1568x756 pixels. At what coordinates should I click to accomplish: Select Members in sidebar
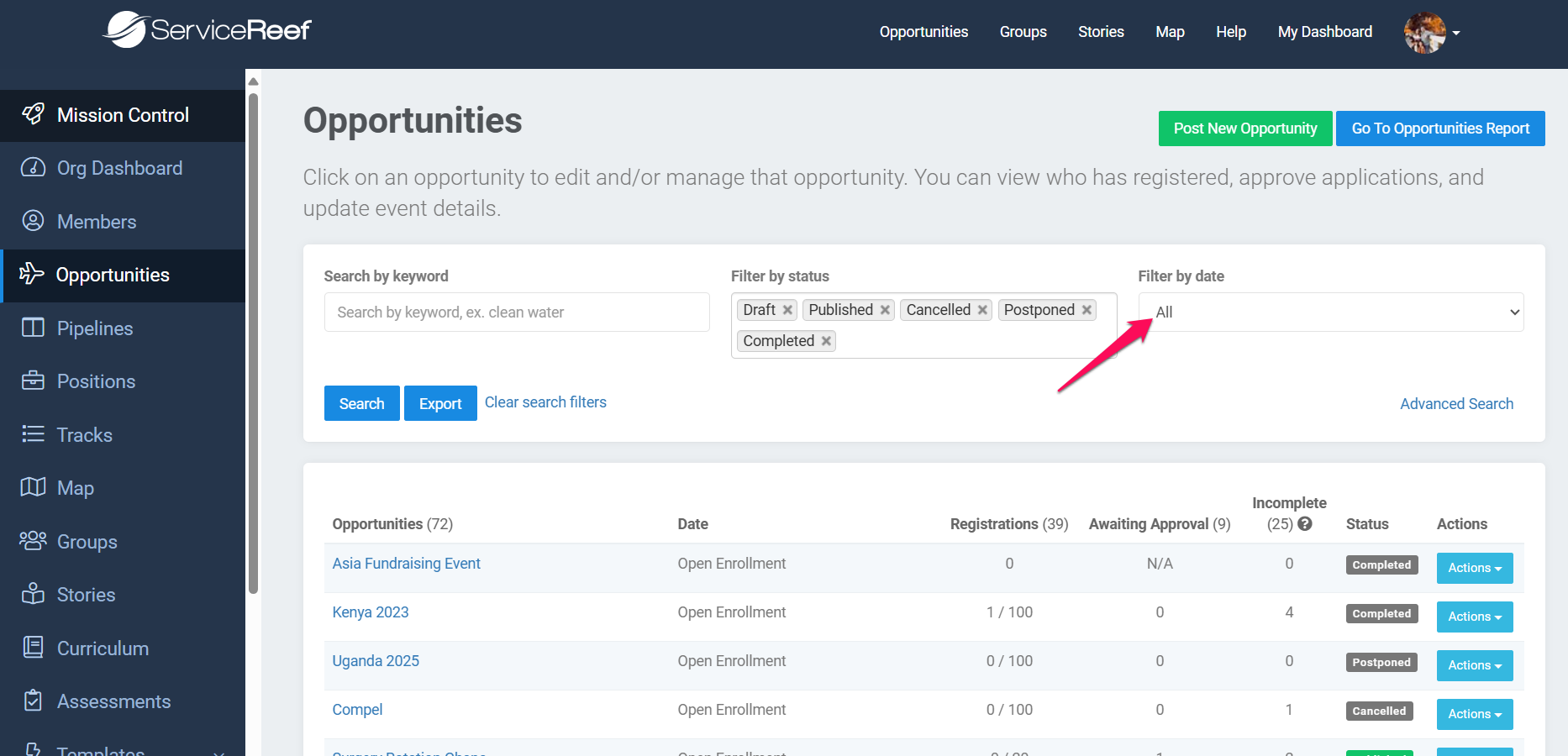123,222
